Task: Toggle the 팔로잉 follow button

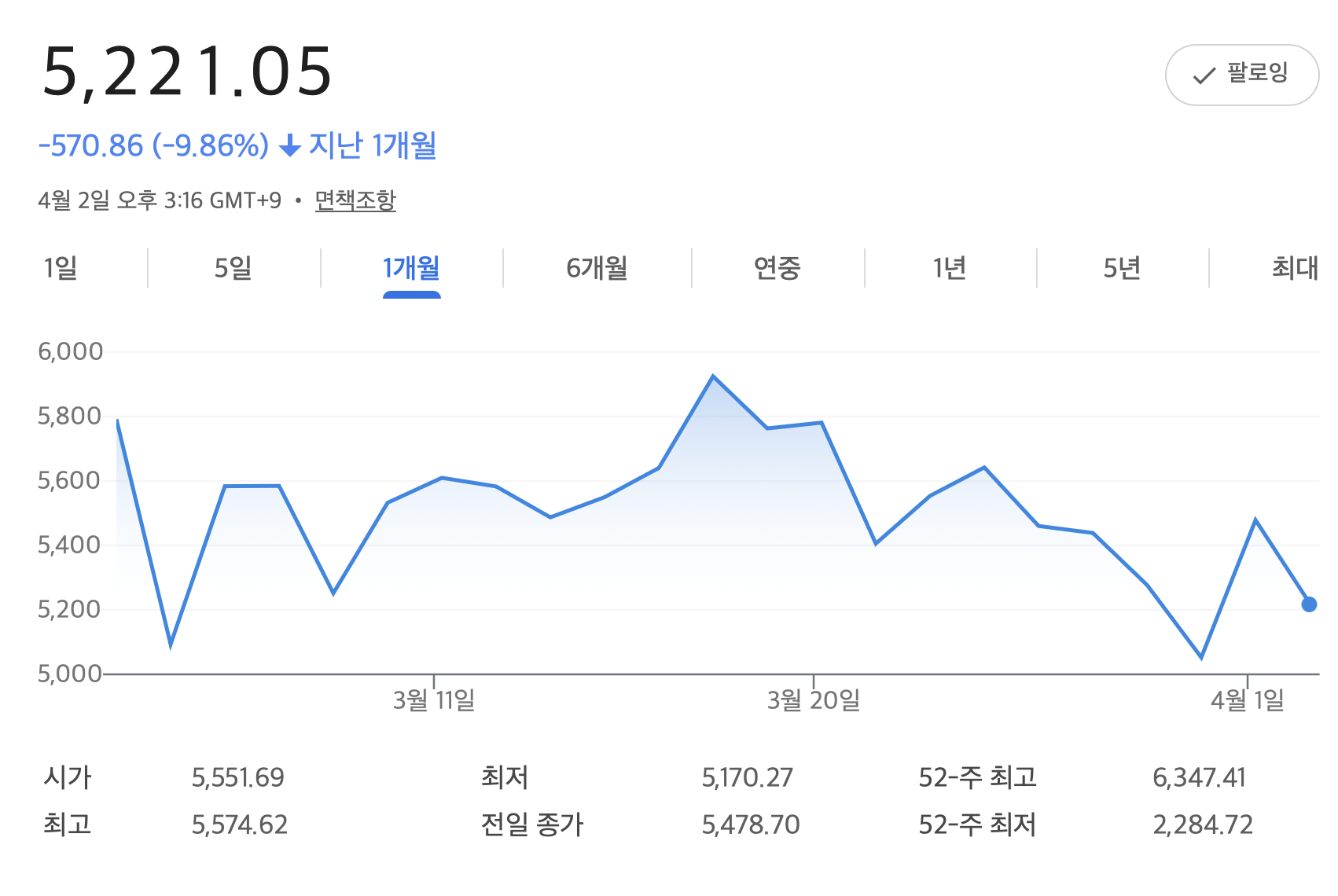Action: (1241, 75)
